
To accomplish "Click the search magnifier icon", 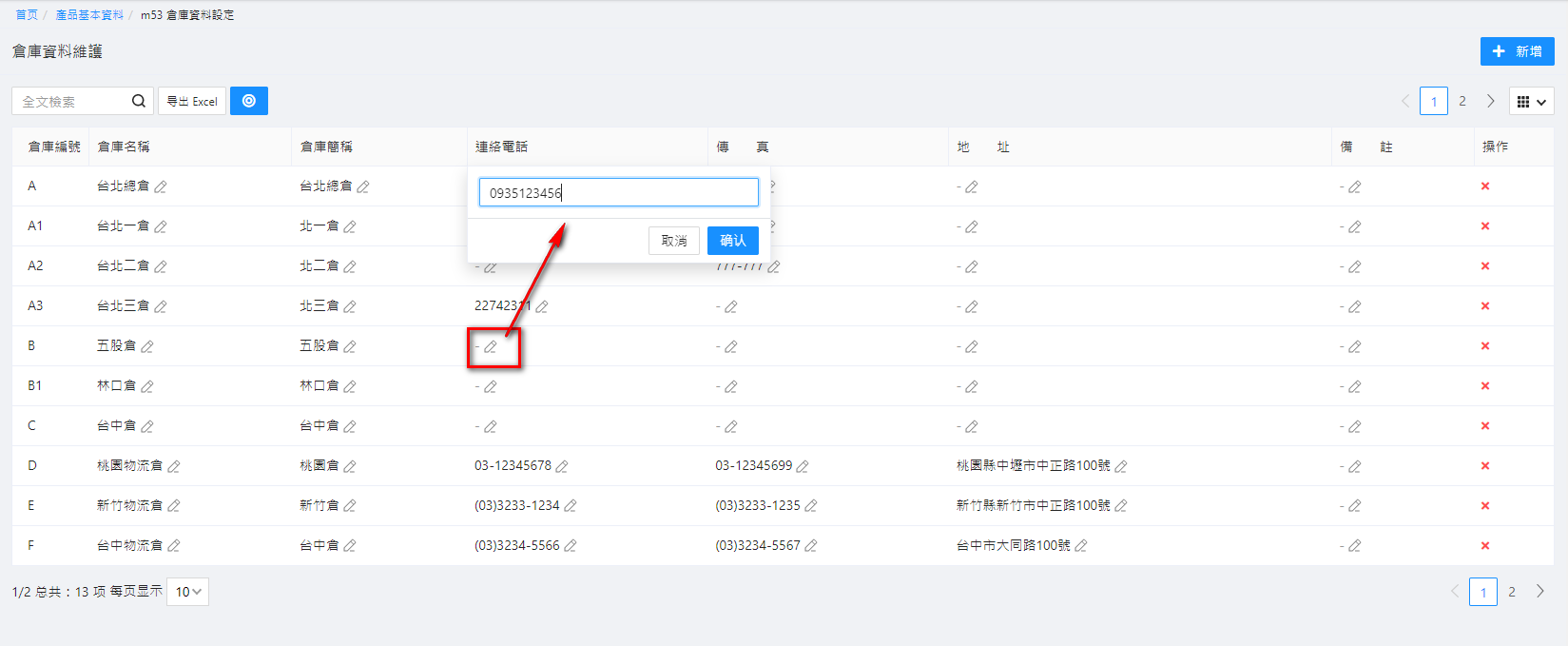I will pyautogui.click(x=139, y=101).
